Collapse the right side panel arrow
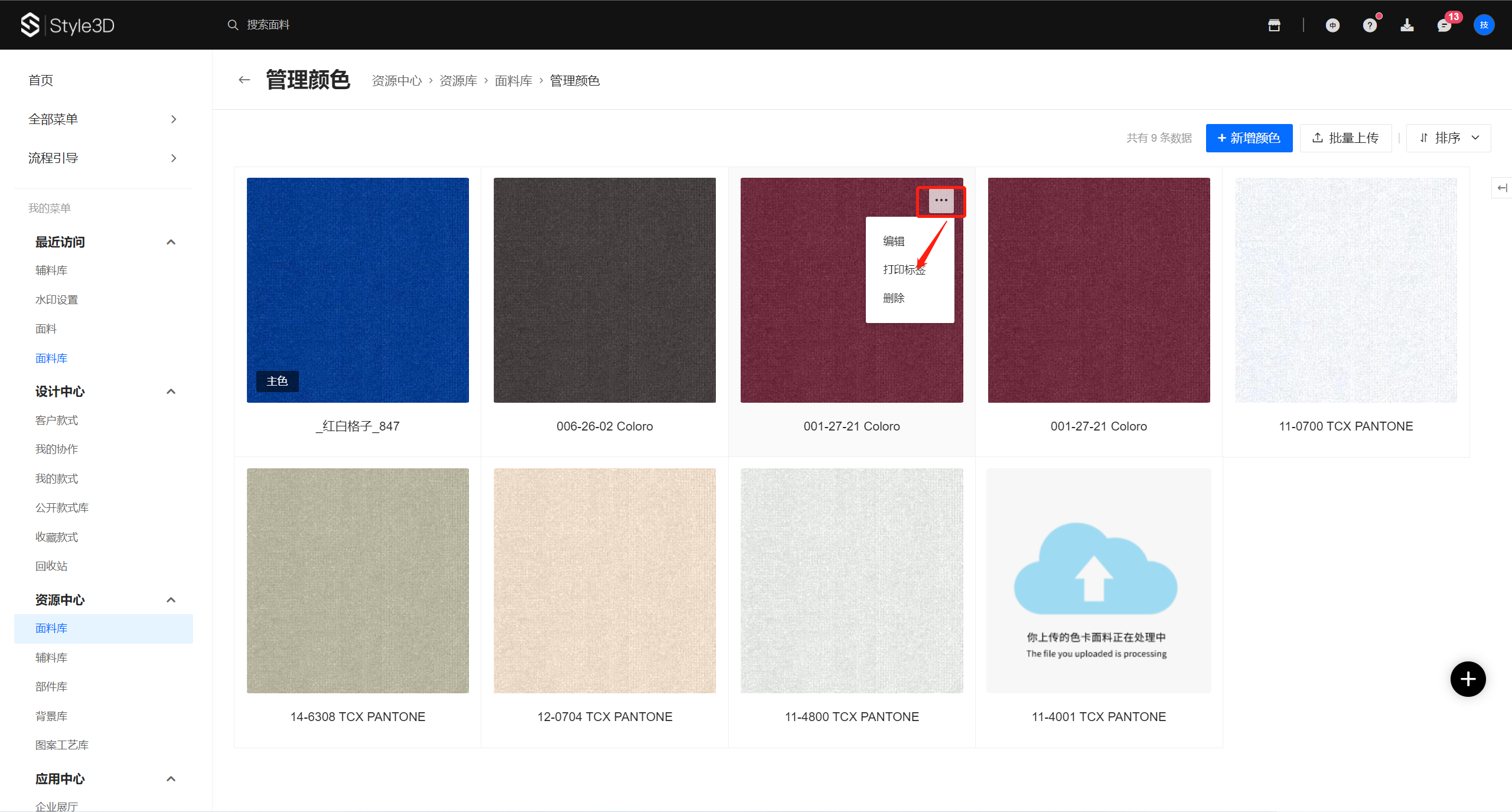 (x=1502, y=188)
